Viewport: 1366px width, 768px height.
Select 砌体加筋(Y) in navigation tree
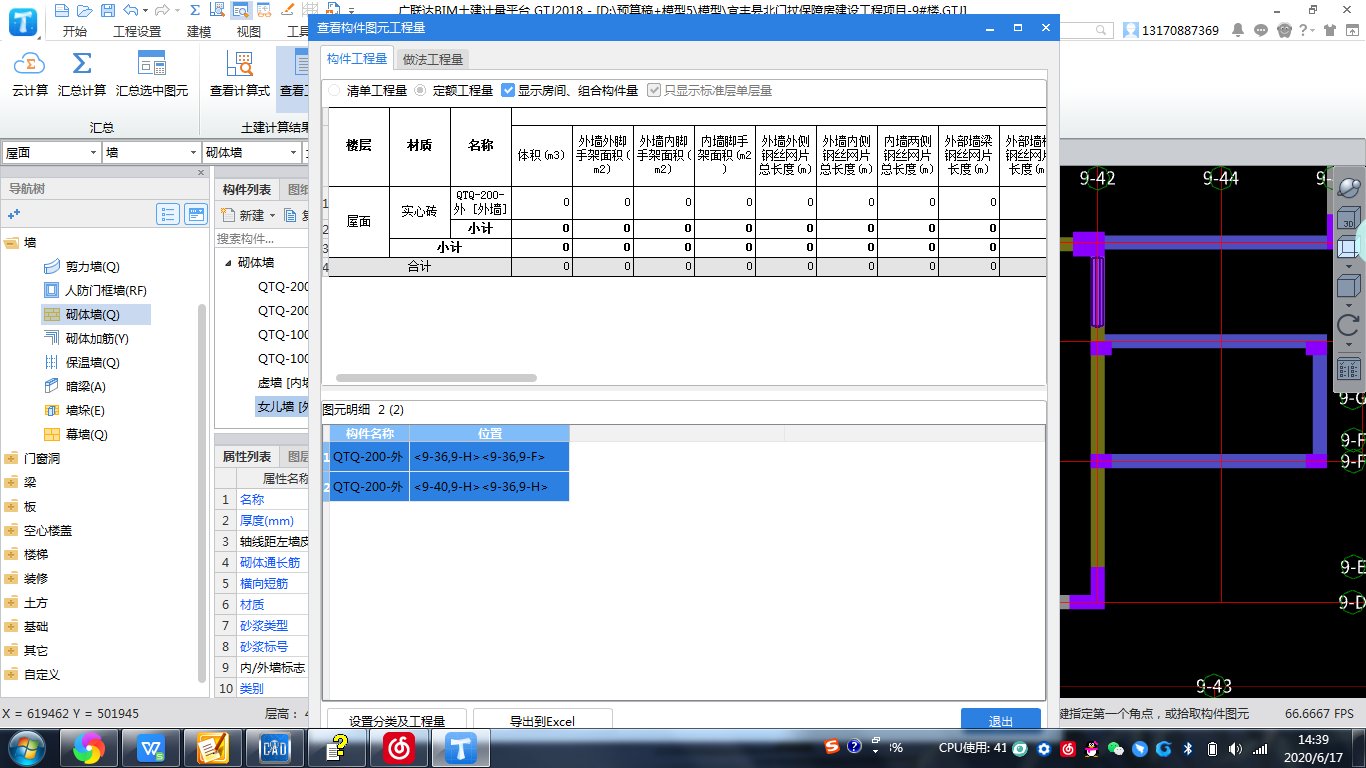(97, 338)
